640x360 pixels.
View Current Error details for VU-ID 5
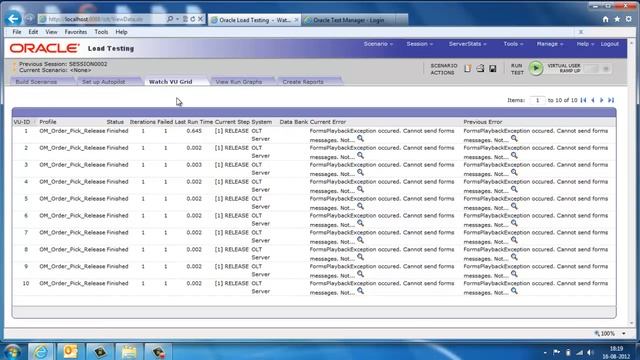[360, 207]
